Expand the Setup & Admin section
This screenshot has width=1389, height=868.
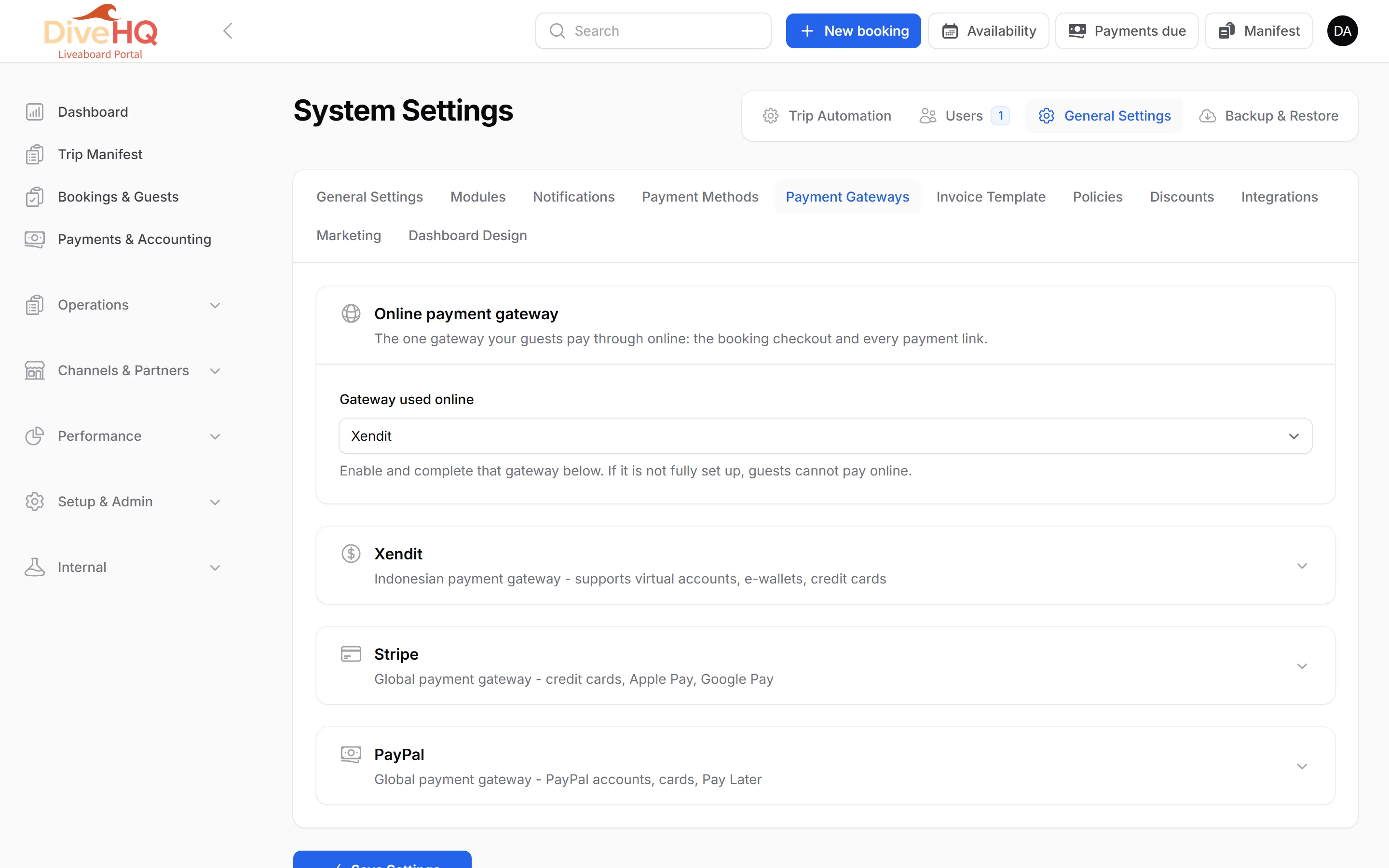click(215, 502)
